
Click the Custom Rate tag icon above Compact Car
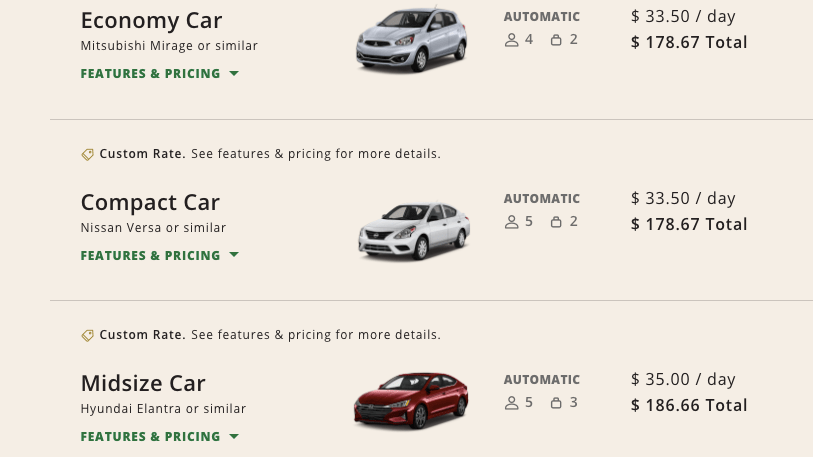(x=88, y=155)
